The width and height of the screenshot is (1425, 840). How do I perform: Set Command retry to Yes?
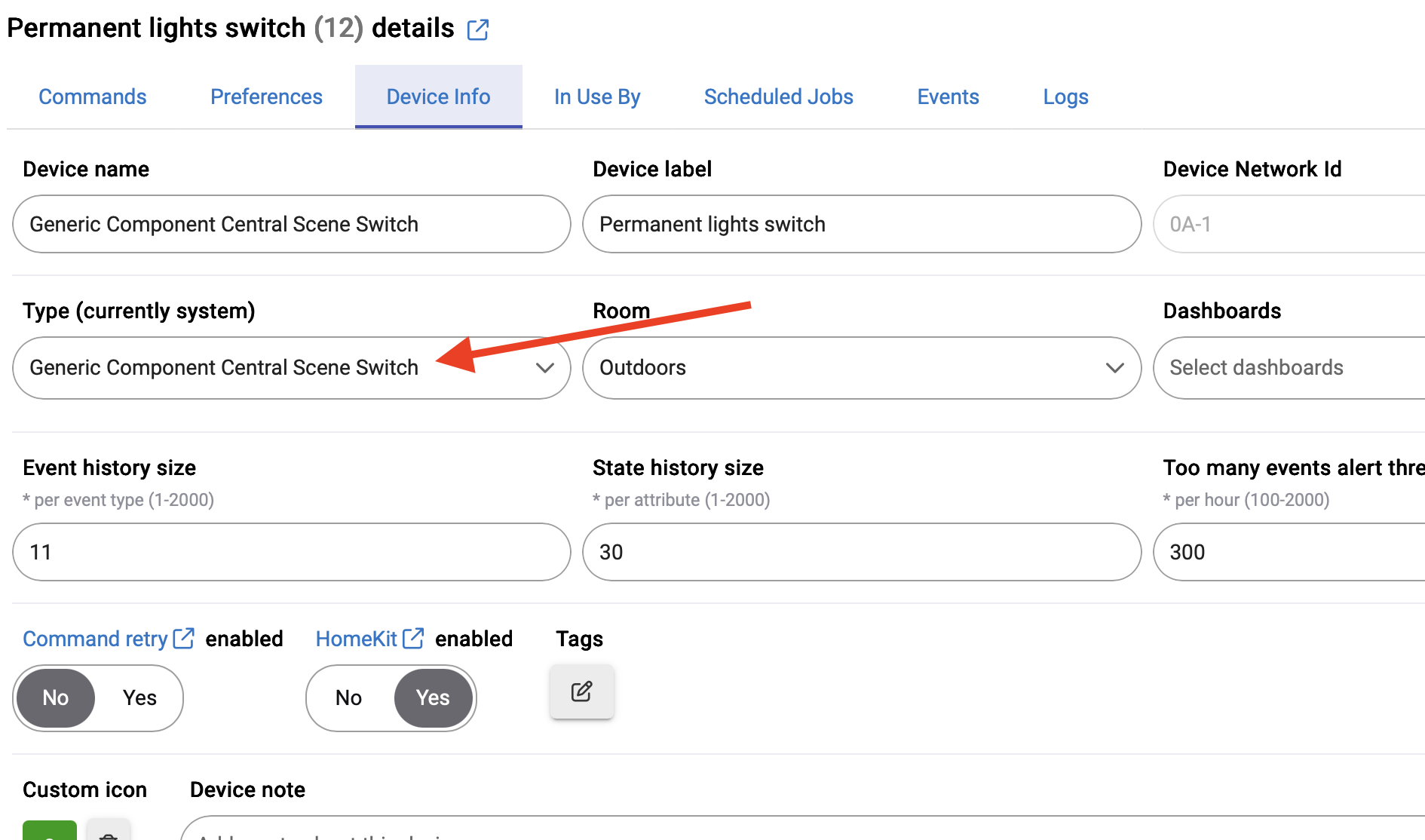point(139,698)
